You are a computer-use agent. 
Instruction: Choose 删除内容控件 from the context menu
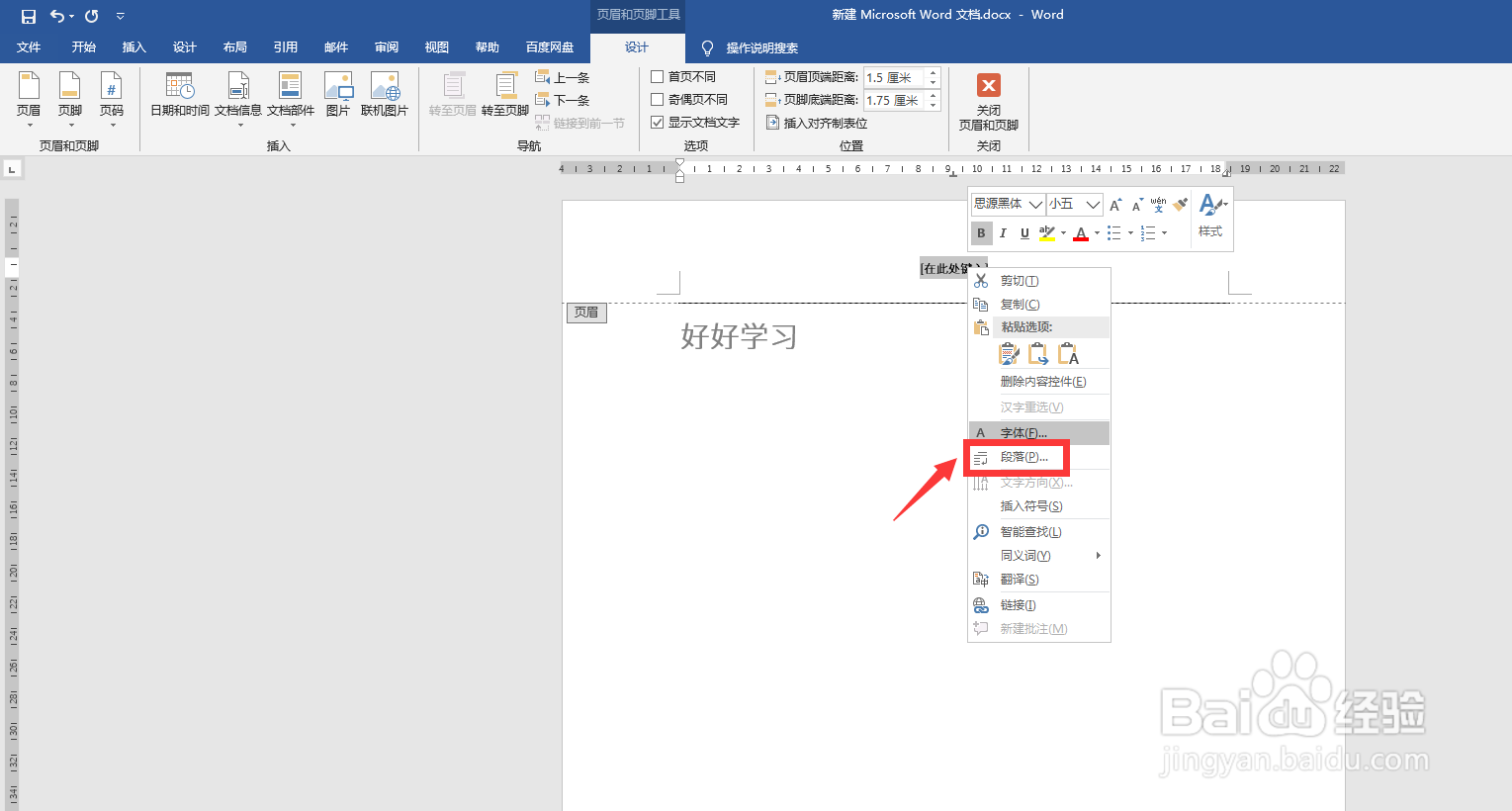1039,382
